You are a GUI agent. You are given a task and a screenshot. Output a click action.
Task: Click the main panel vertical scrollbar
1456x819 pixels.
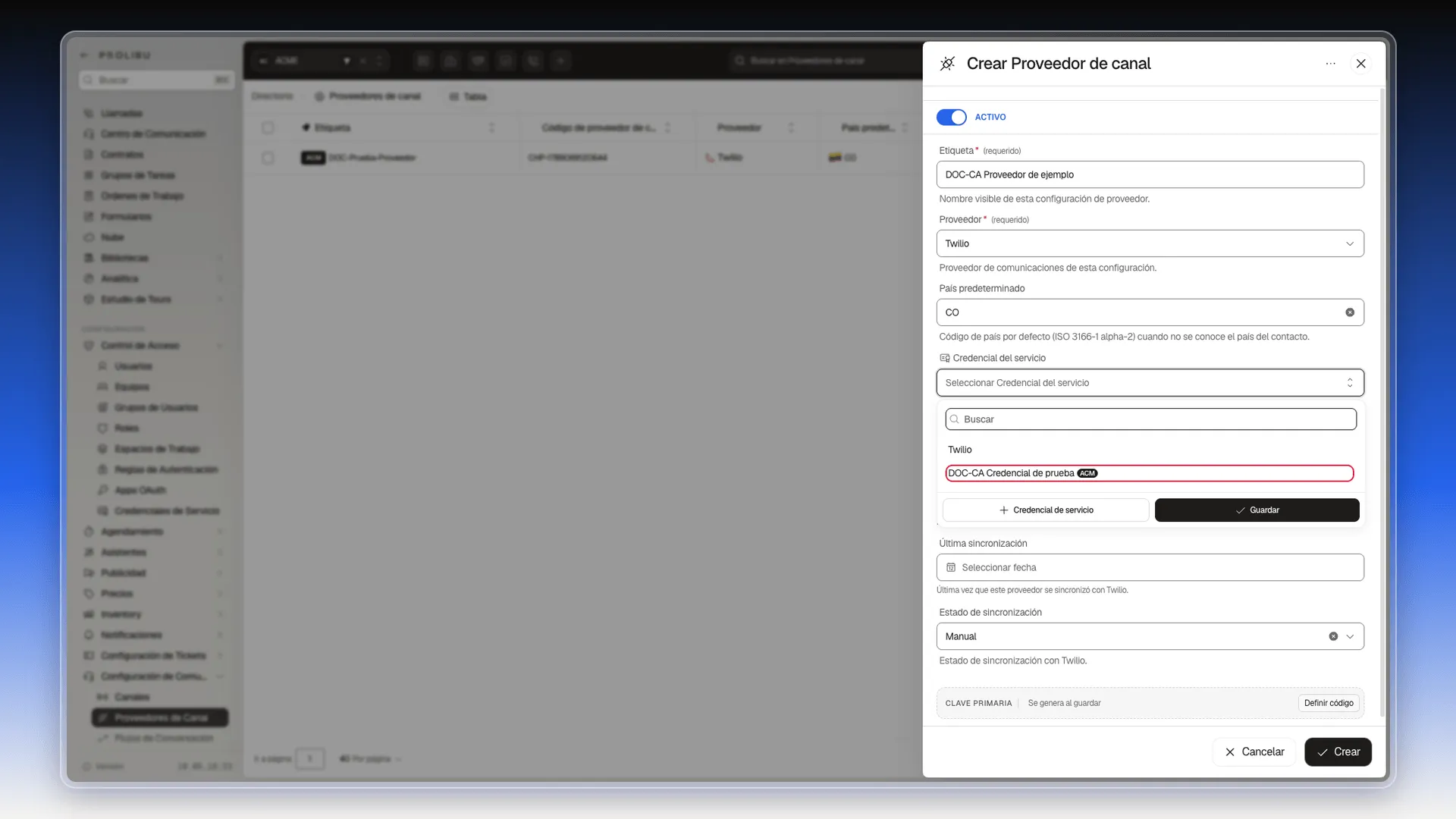coord(1382,402)
